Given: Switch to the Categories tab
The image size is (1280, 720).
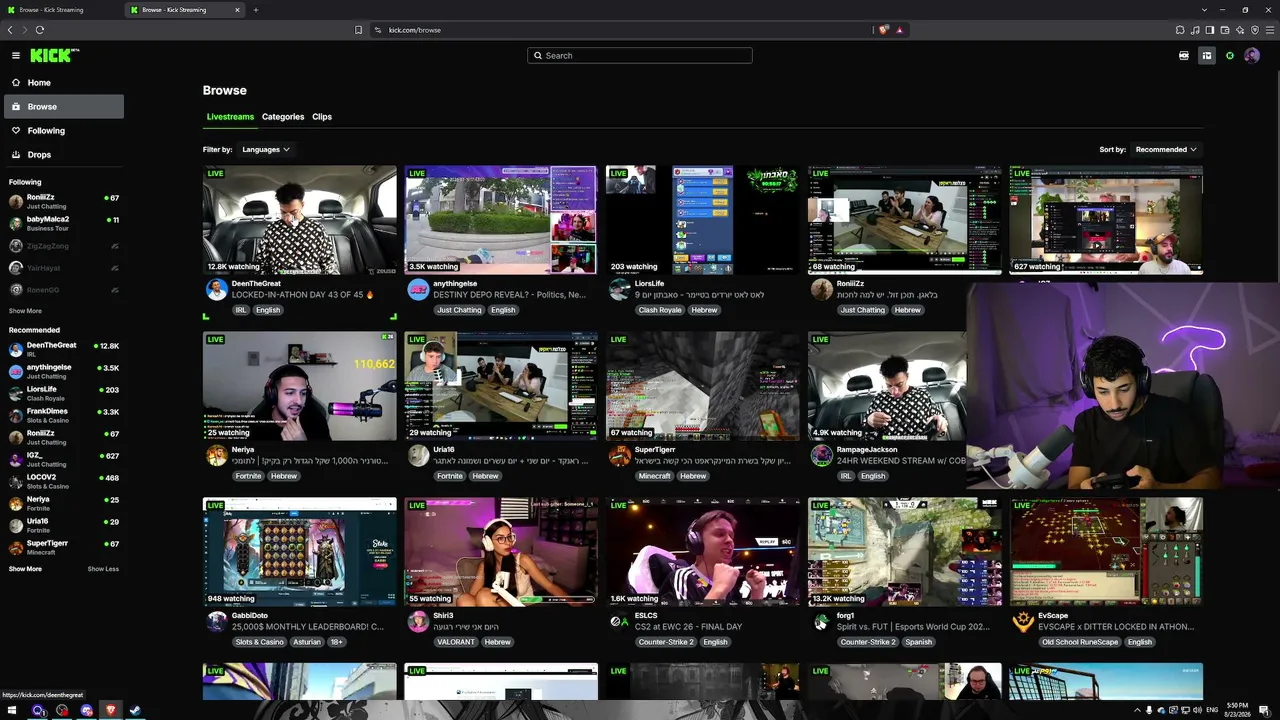Looking at the screenshot, I should click(x=283, y=117).
